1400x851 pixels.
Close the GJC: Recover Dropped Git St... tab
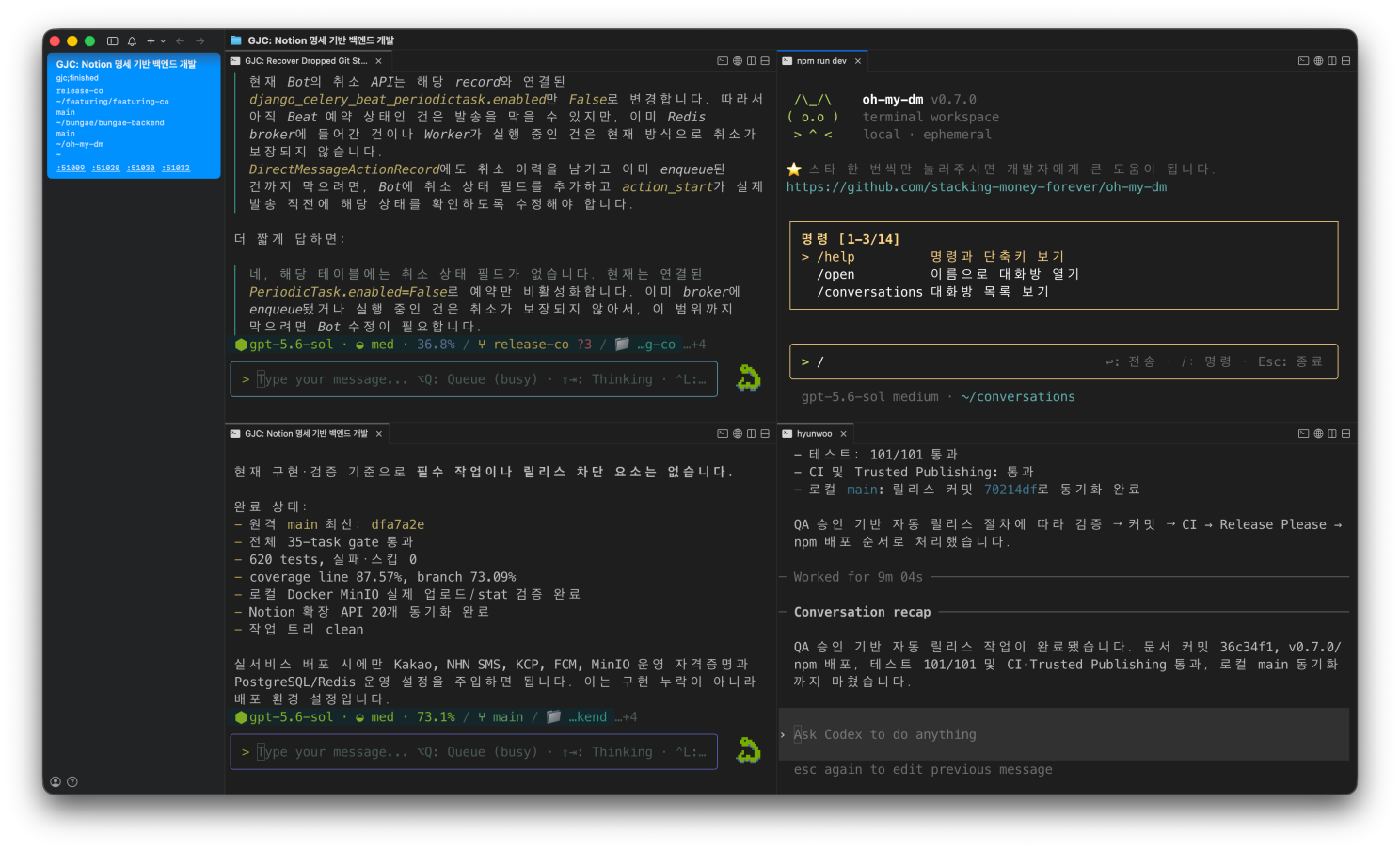click(378, 61)
